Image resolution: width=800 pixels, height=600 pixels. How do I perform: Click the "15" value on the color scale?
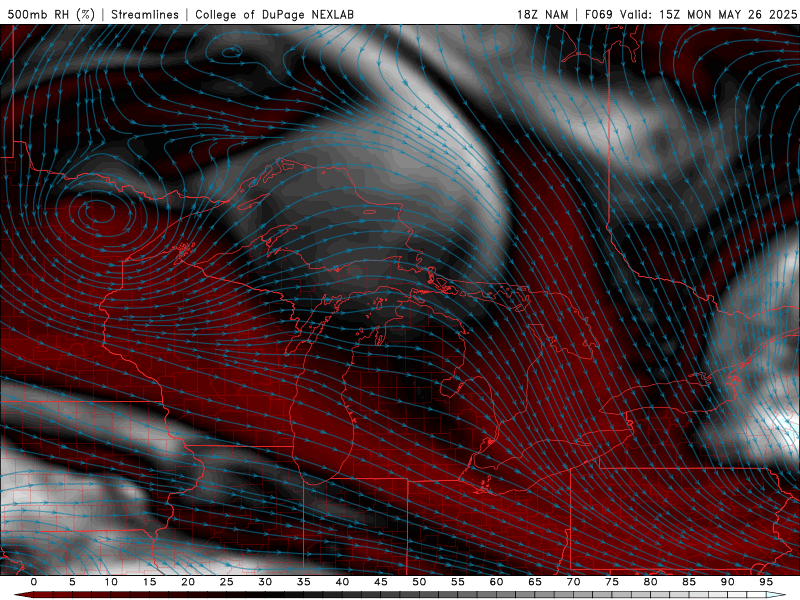tap(149, 582)
